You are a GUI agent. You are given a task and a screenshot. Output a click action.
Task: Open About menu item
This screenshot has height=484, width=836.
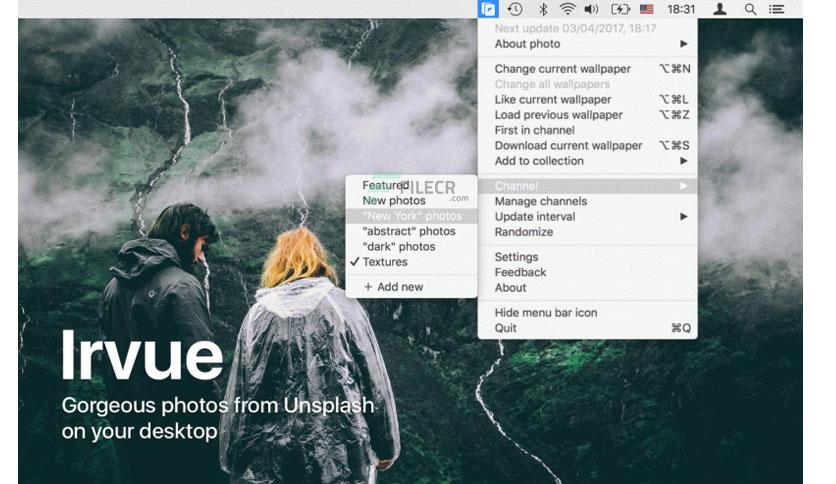click(x=588, y=288)
